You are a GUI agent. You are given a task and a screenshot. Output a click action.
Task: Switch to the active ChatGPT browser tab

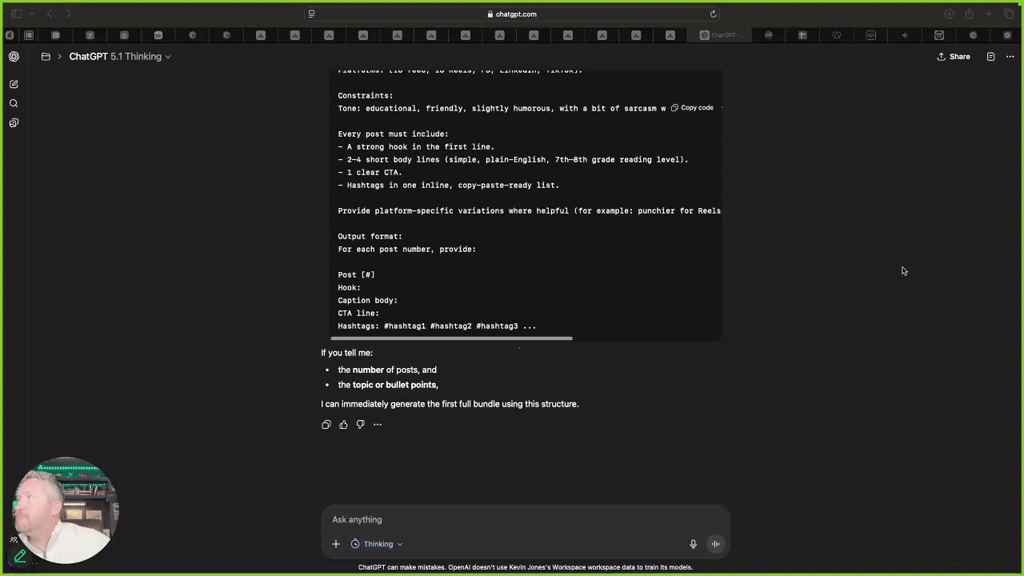[x=720, y=35]
